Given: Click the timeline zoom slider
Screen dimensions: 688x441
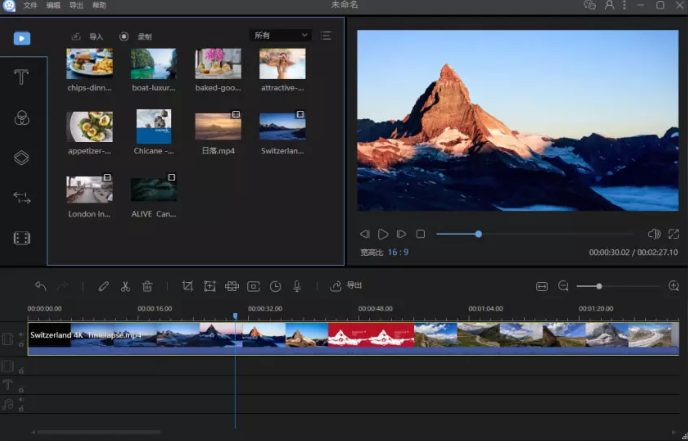Looking at the screenshot, I should [x=599, y=286].
